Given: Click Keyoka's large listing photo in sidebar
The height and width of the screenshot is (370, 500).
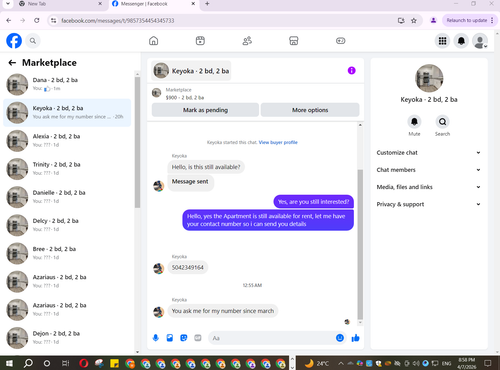Looking at the screenshot, I should click(x=429, y=78).
